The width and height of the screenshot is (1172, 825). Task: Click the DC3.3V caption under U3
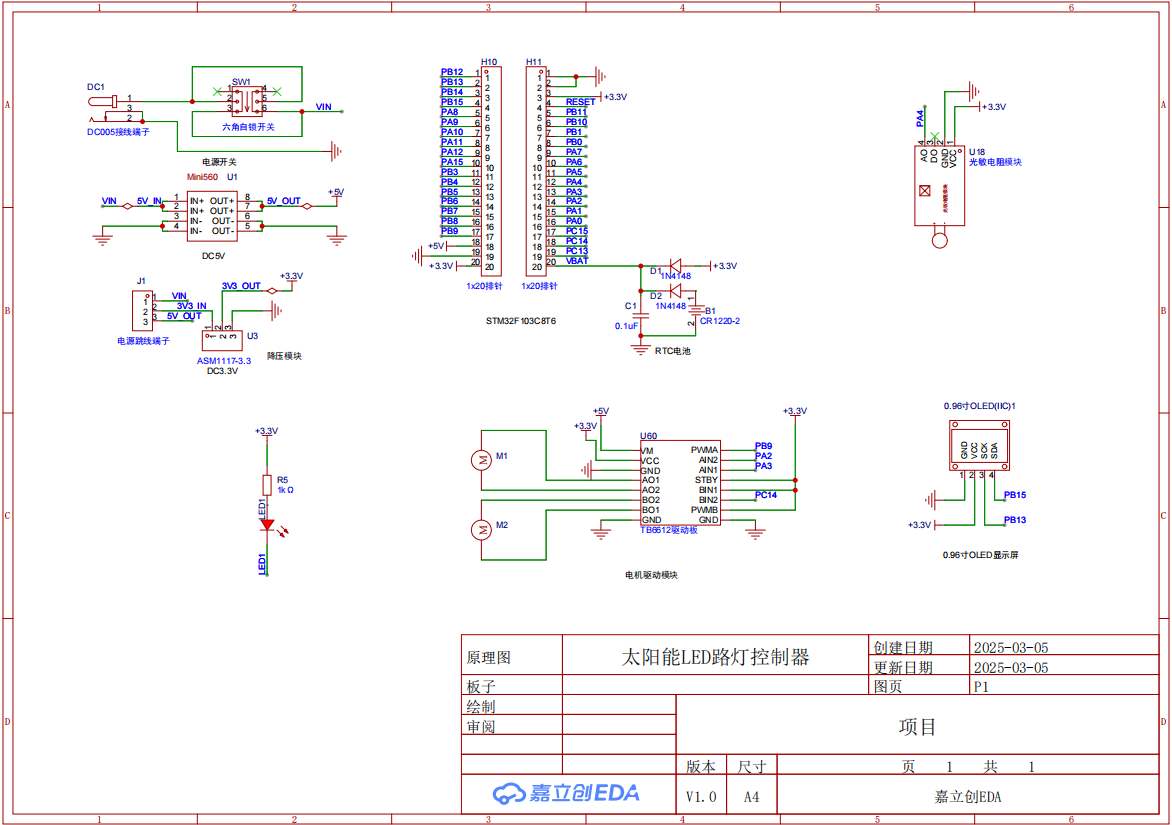[x=222, y=371]
